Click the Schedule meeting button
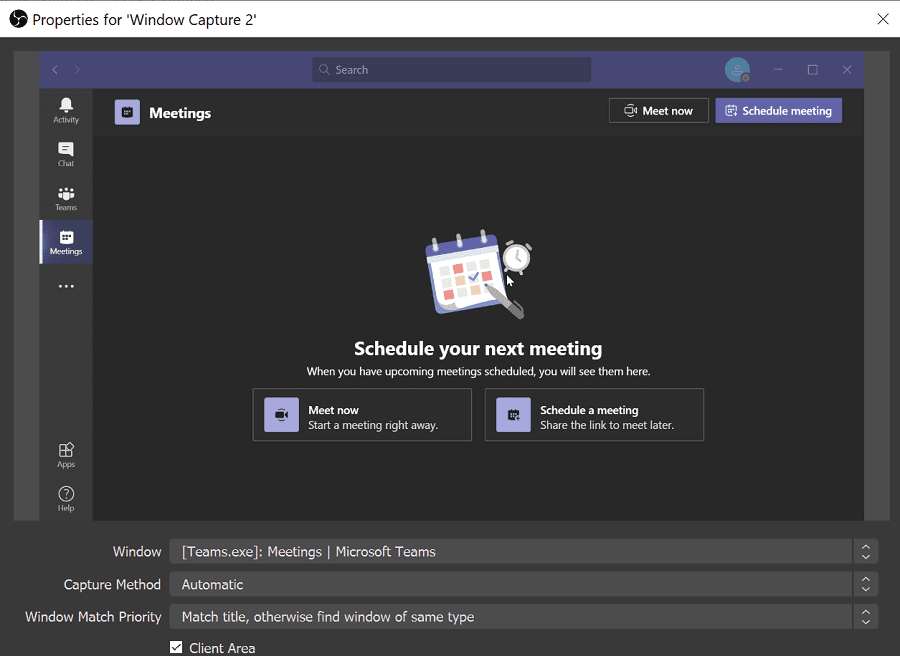This screenshot has width=900, height=656. point(778,111)
